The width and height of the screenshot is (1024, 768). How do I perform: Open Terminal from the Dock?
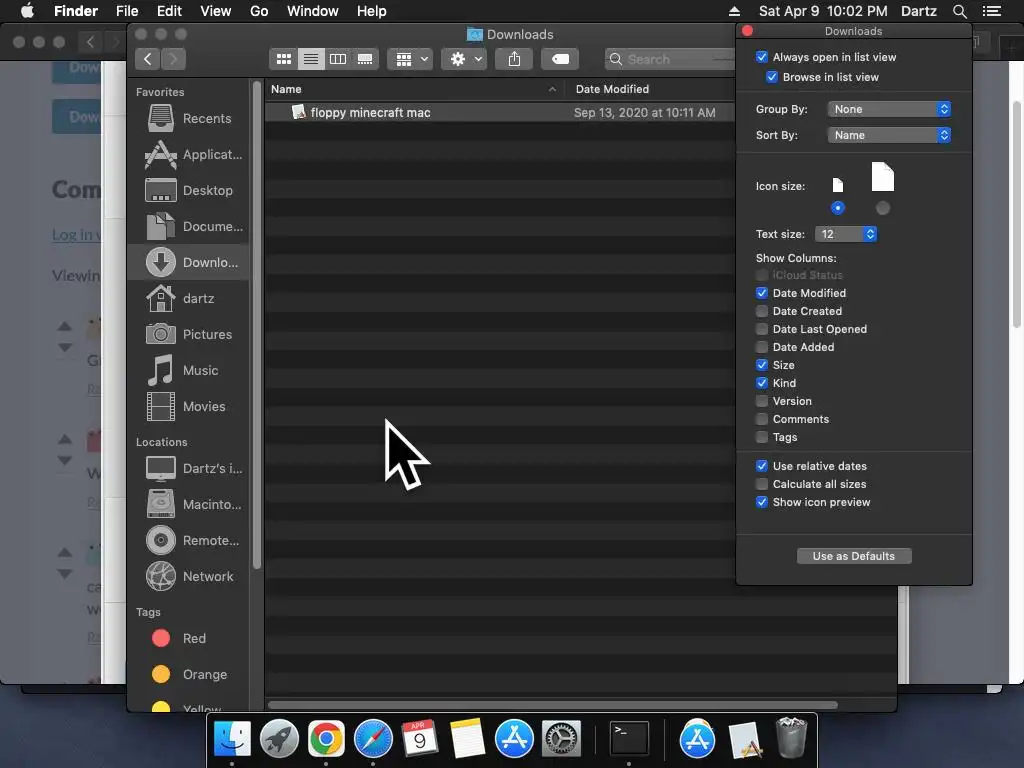click(x=629, y=739)
